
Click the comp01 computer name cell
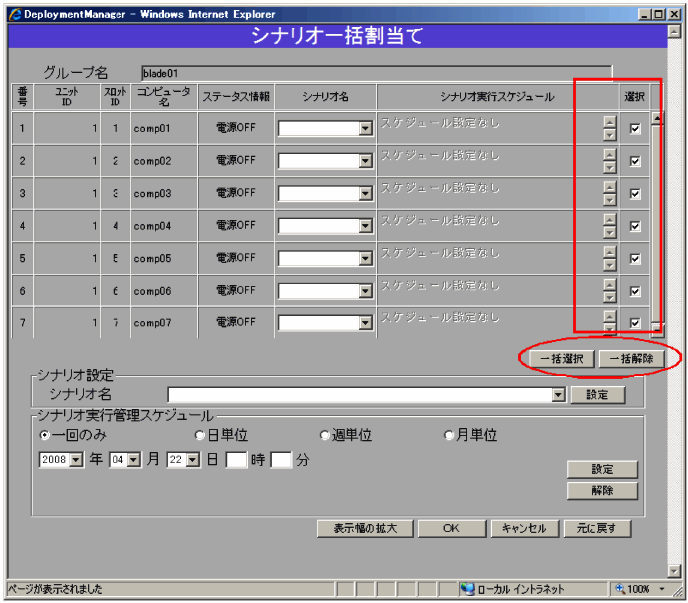(x=164, y=129)
